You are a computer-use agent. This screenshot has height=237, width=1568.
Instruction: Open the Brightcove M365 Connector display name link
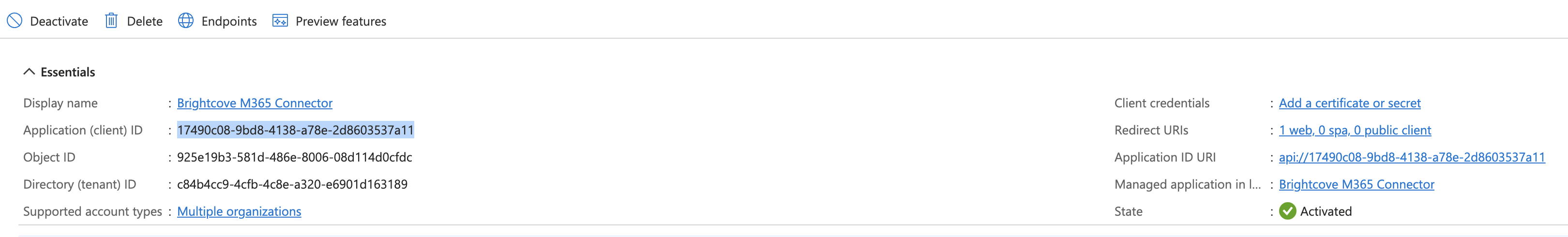pyautogui.click(x=255, y=103)
